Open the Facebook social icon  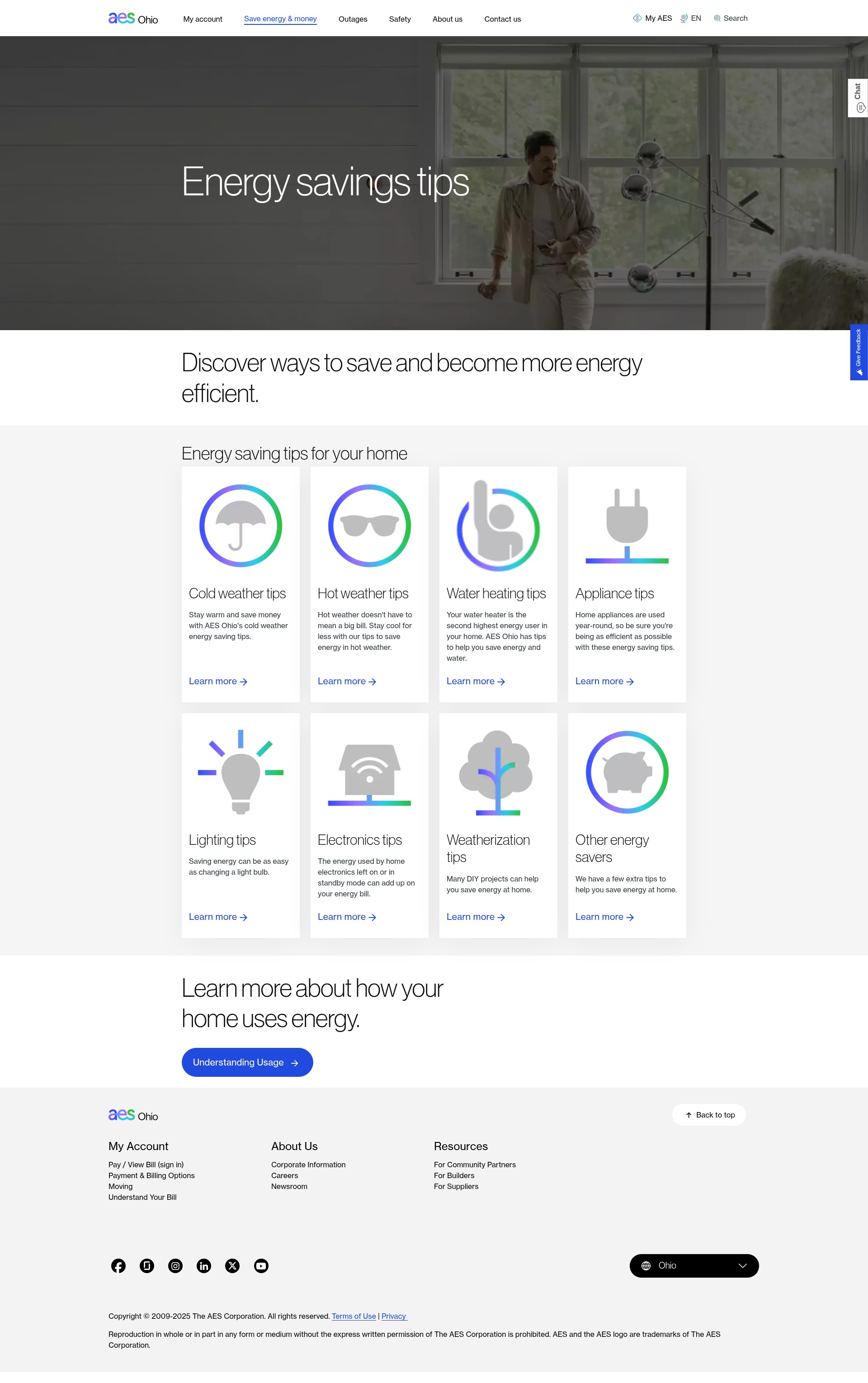pos(118,1266)
